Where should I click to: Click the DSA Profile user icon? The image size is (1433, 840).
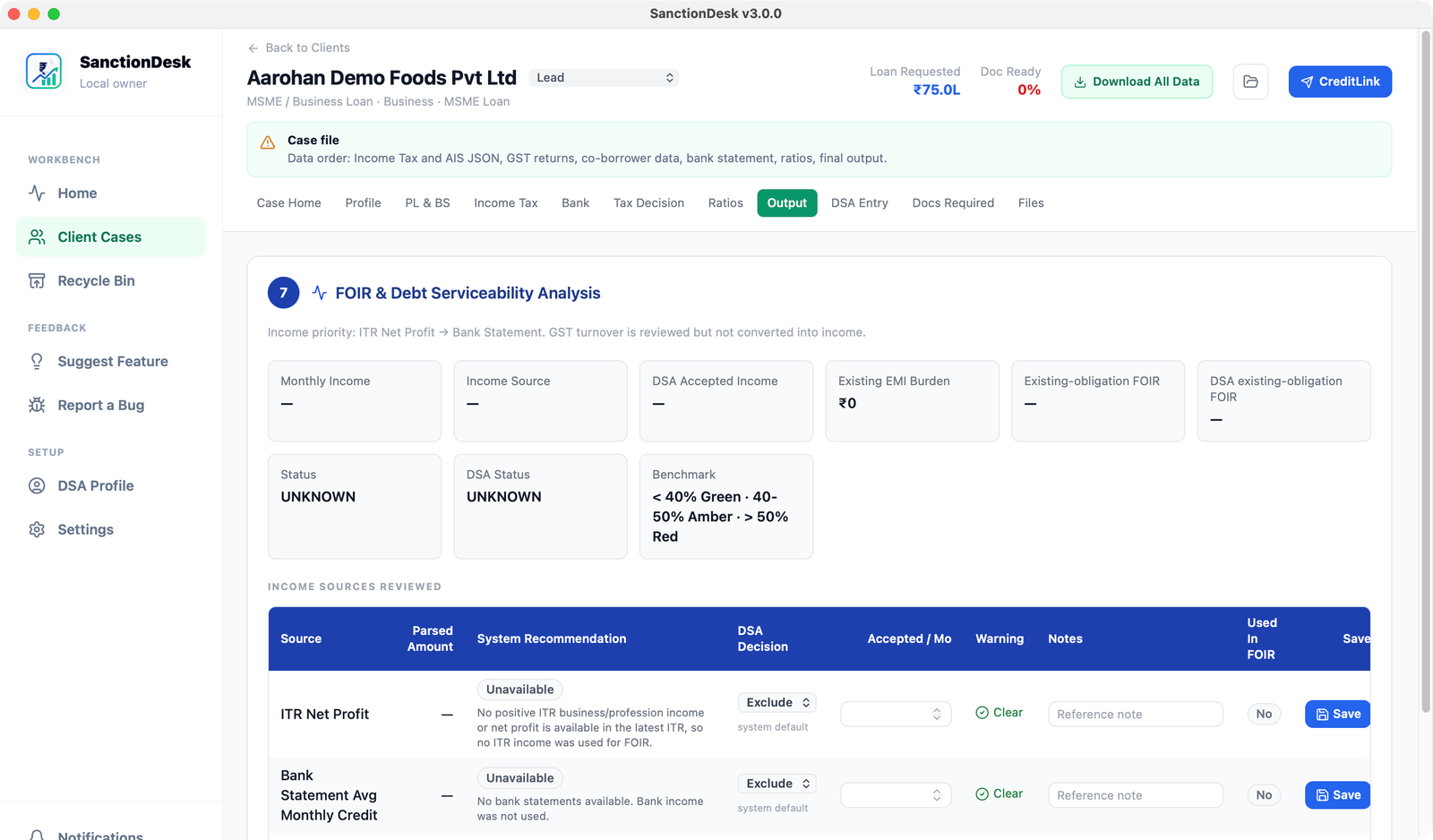(x=37, y=485)
